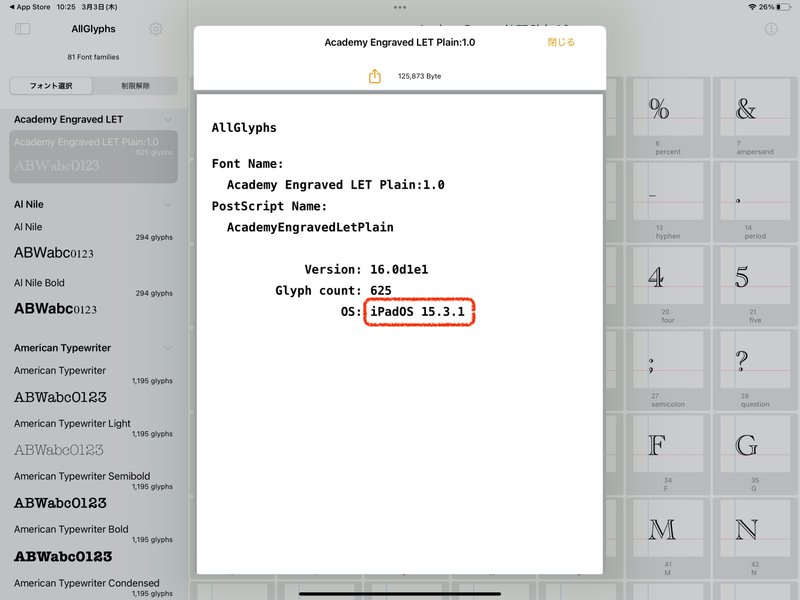Open the hyphen glyph cell
The height and width of the screenshot is (600, 800).
pos(668,202)
